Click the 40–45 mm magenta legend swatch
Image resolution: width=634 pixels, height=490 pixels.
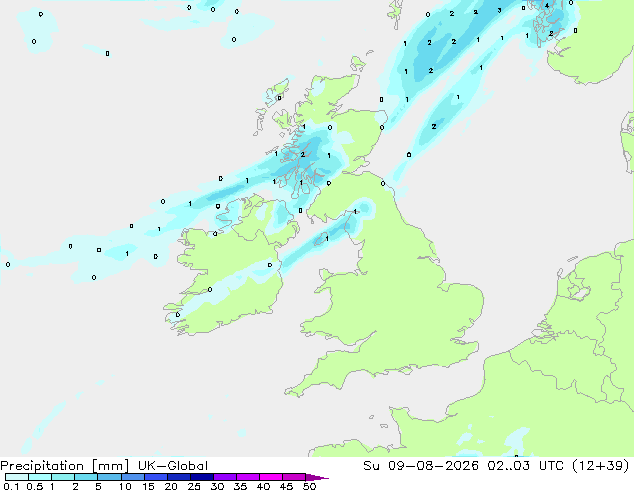270,477
